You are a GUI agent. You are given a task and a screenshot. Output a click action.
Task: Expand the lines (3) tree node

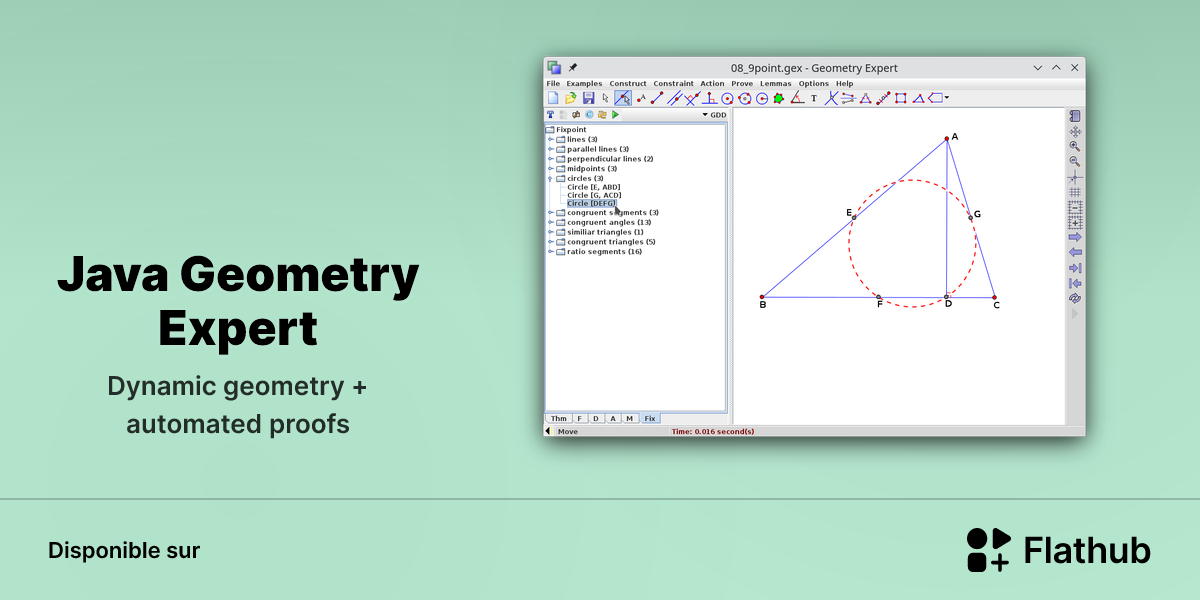550,139
